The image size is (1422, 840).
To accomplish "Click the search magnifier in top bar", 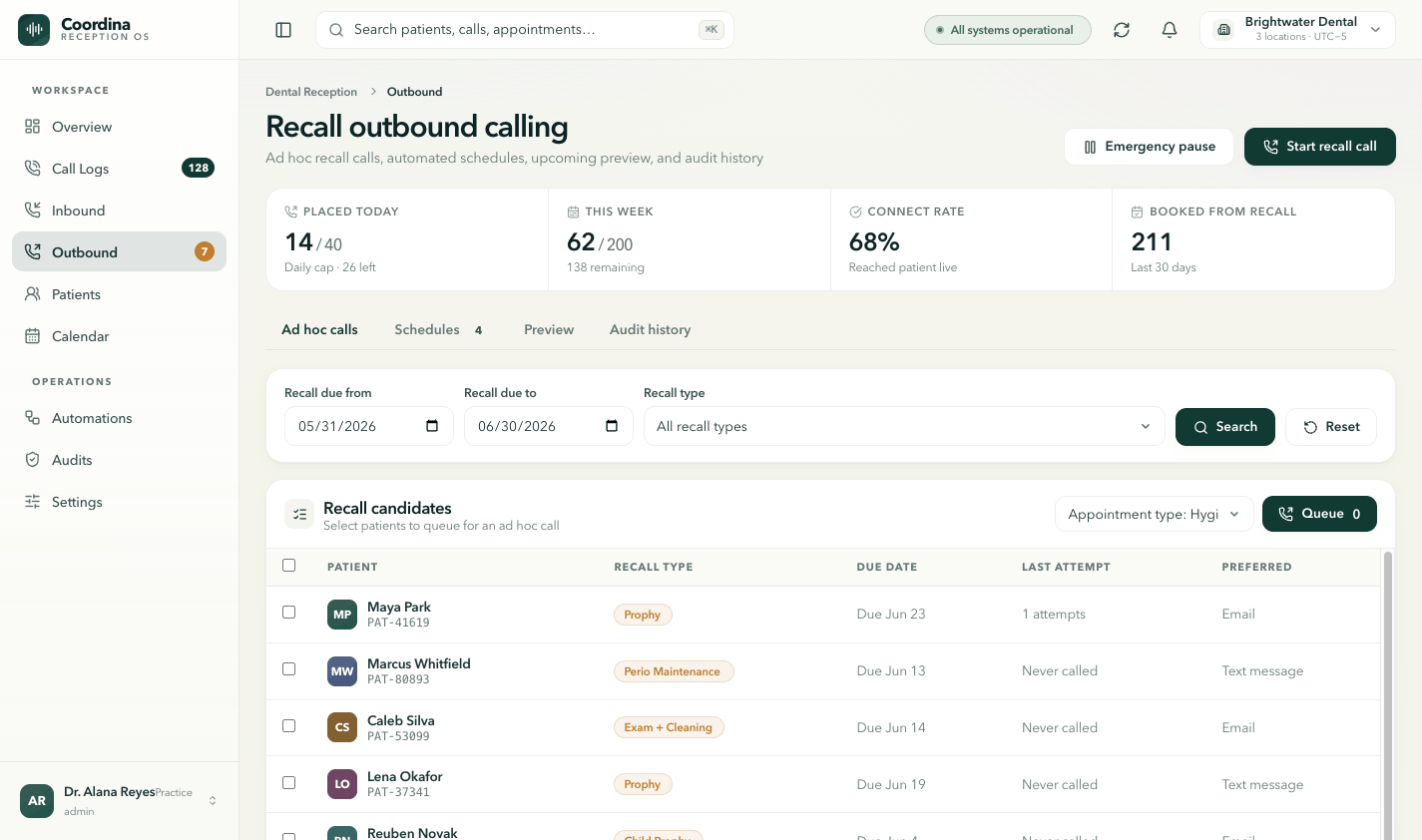I will point(336,30).
